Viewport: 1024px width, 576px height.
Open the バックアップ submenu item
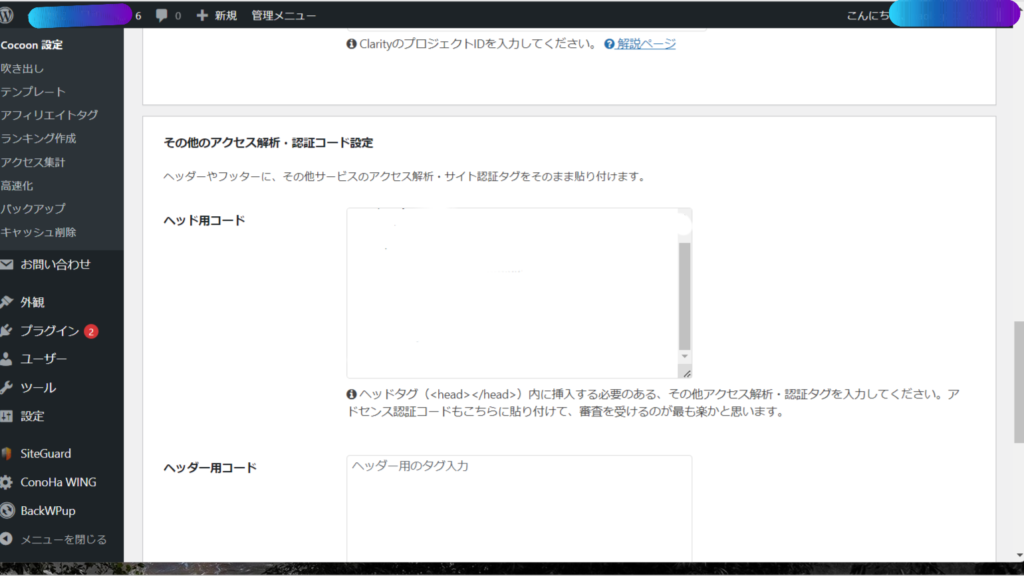[x=33, y=209]
